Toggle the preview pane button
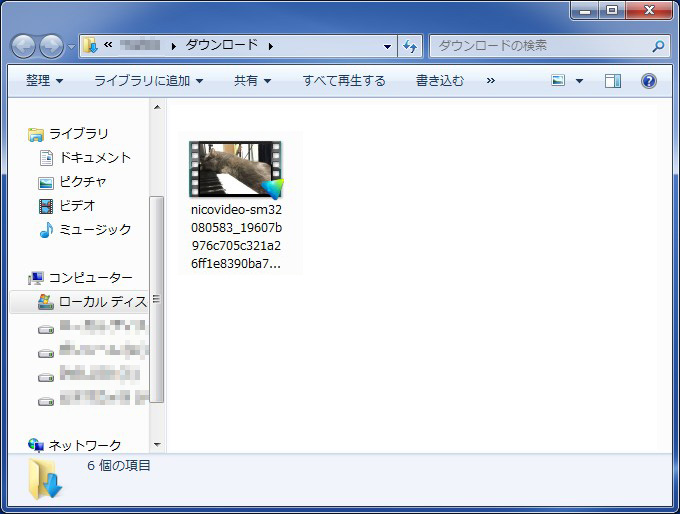 613,81
